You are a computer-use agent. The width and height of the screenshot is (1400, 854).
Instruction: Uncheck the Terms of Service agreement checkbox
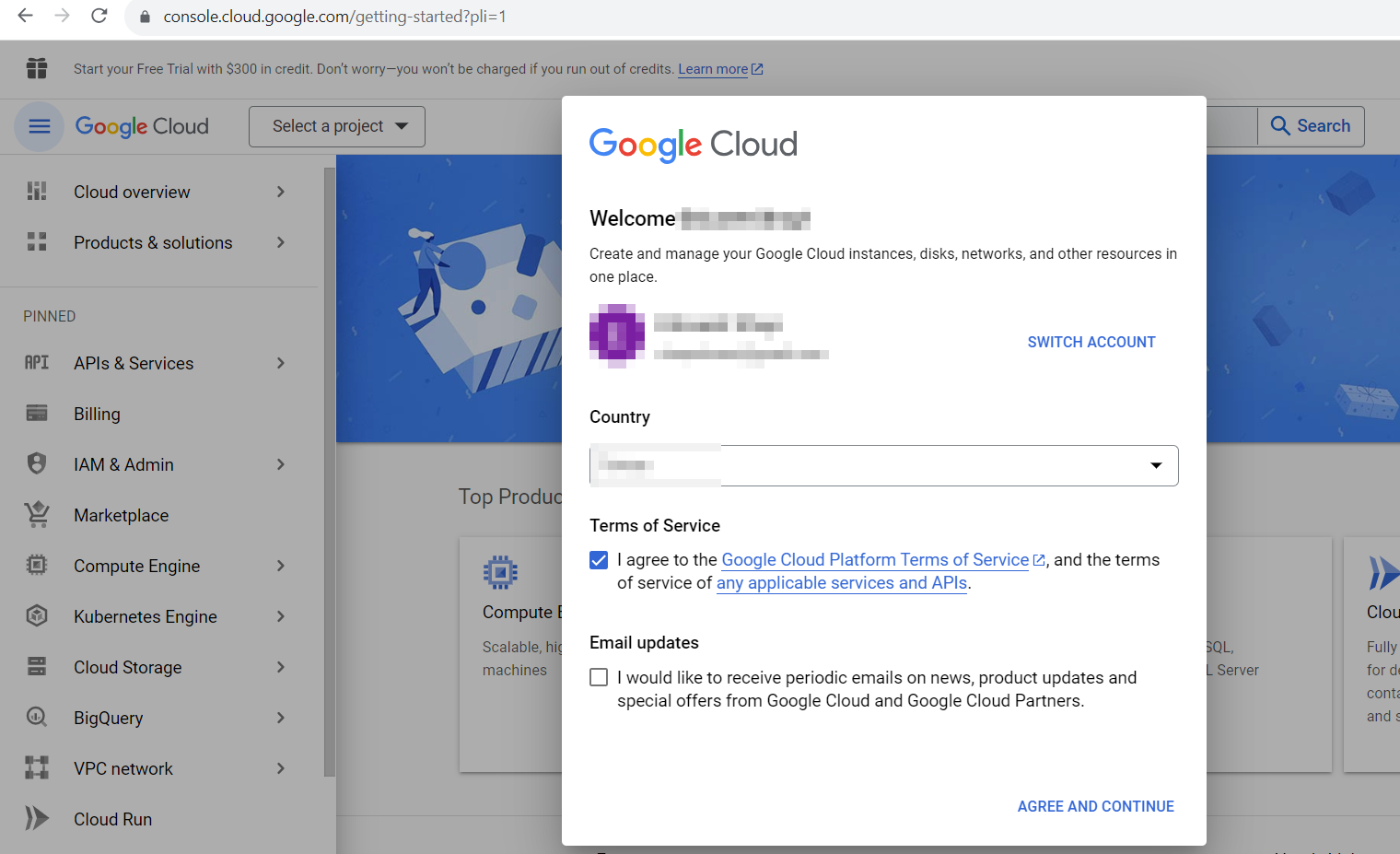599,560
